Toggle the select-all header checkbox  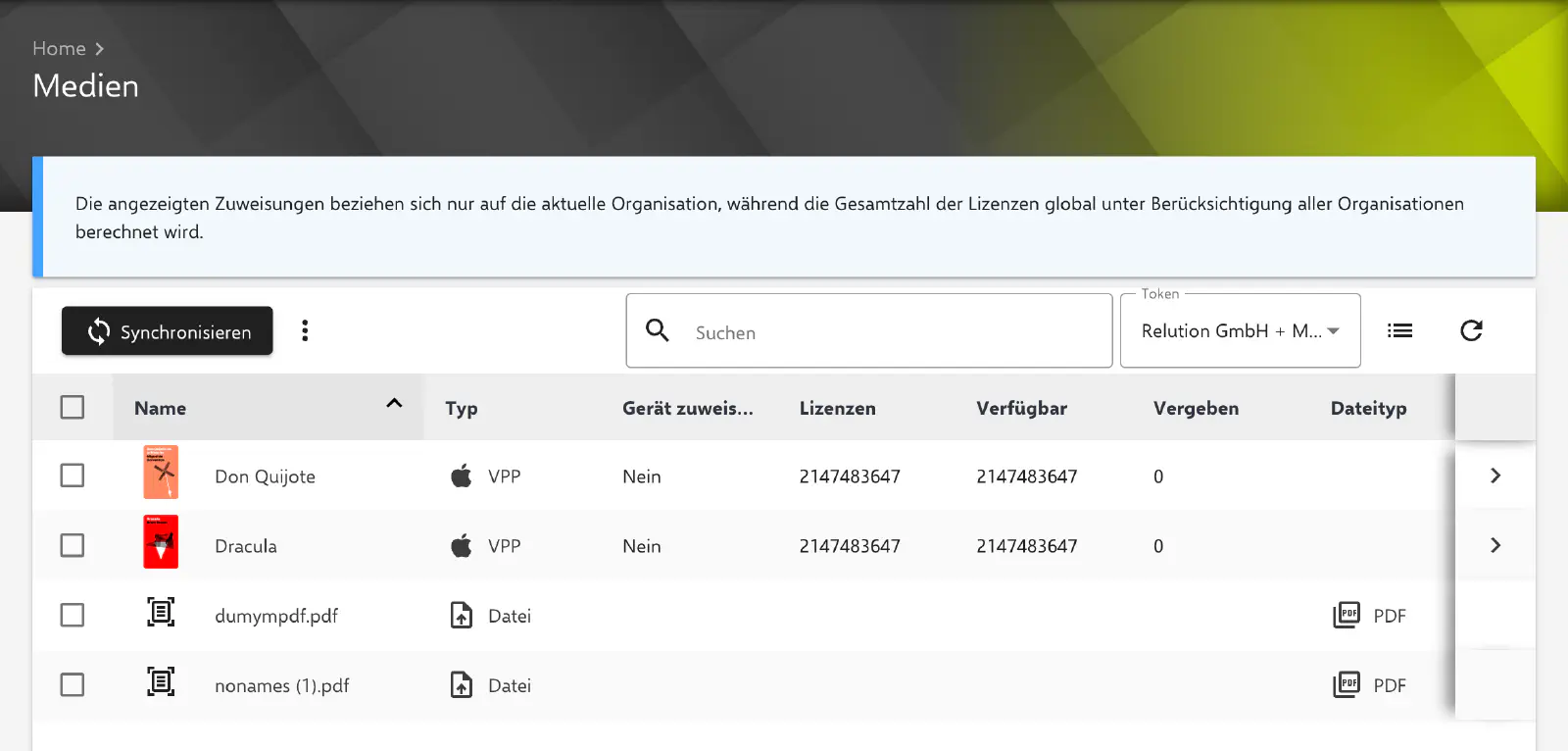(73, 407)
